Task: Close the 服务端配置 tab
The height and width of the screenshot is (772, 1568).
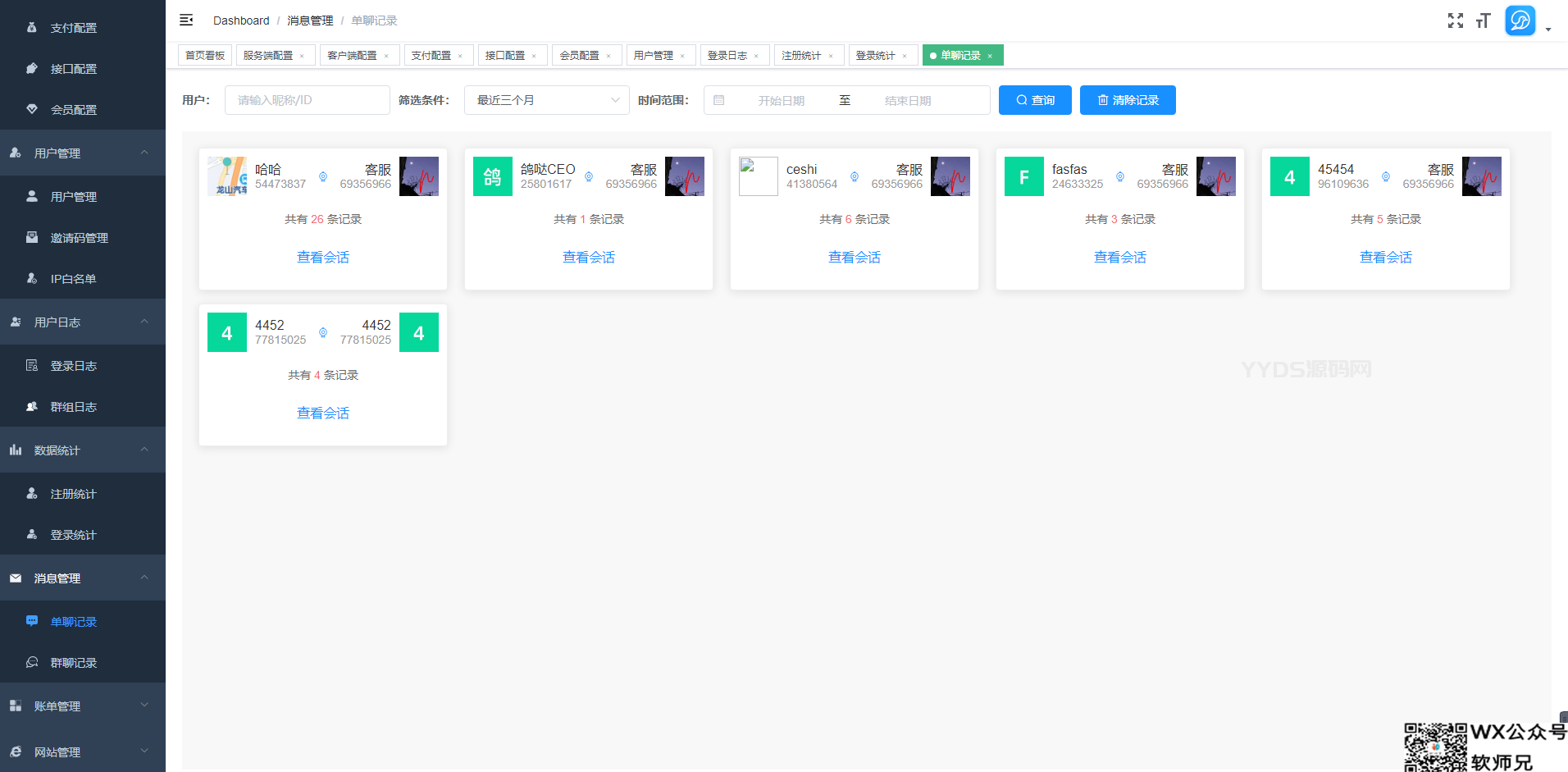Action: (302, 56)
